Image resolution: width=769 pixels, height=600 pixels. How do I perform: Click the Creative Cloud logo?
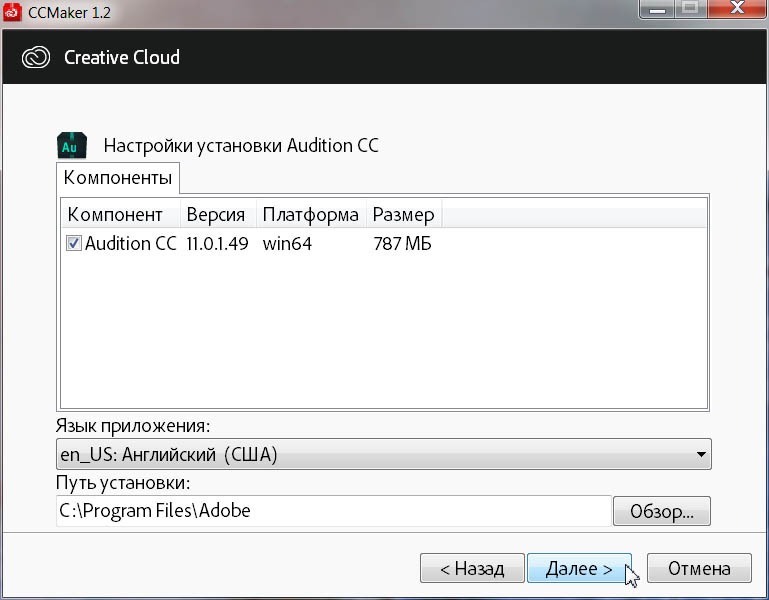(x=36, y=57)
